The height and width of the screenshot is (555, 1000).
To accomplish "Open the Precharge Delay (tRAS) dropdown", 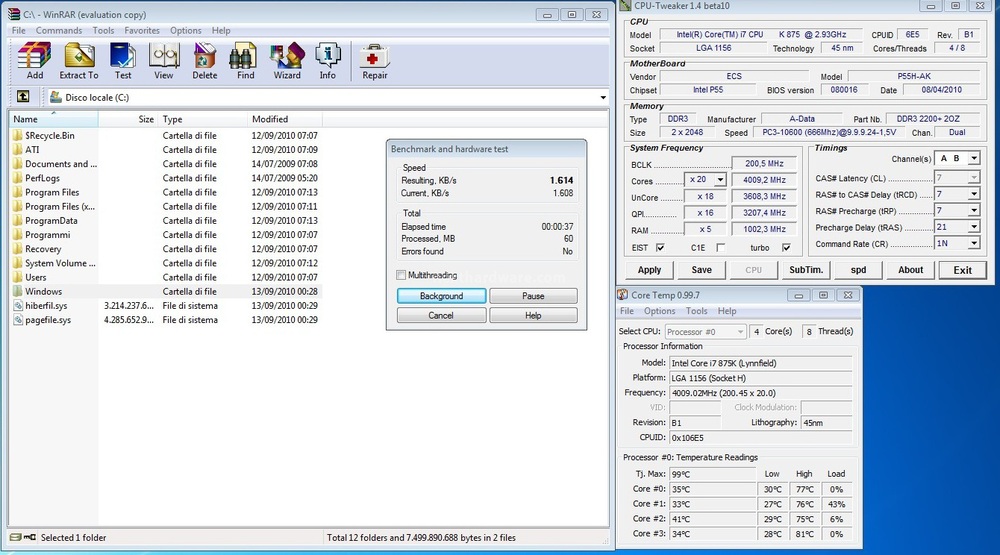I will click(x=974, y=227).
